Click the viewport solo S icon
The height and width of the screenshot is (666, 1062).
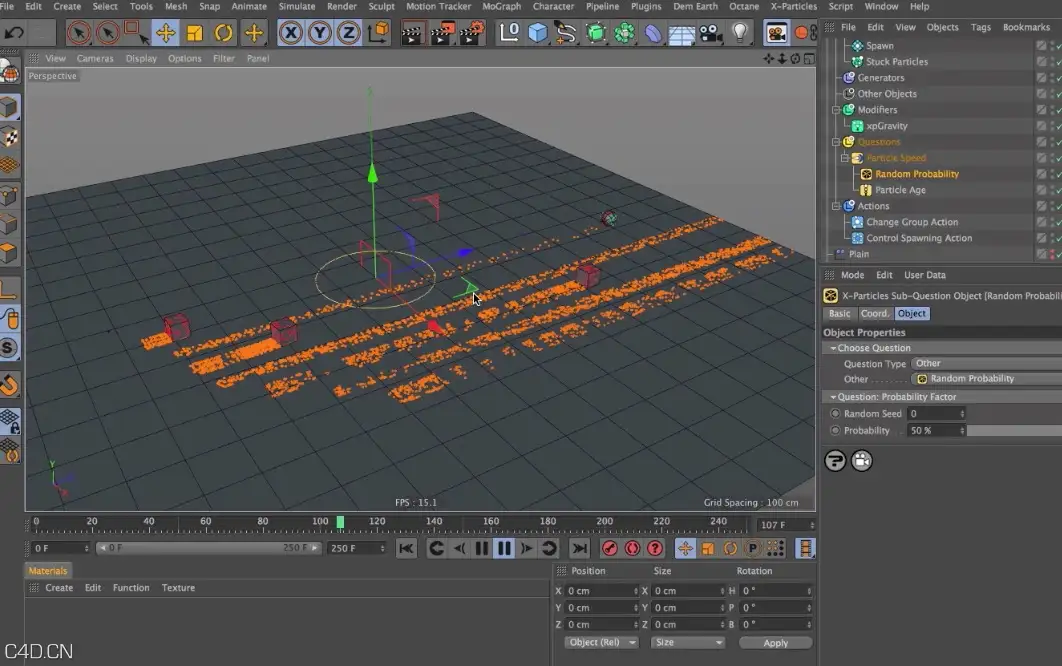pos(9,348)
